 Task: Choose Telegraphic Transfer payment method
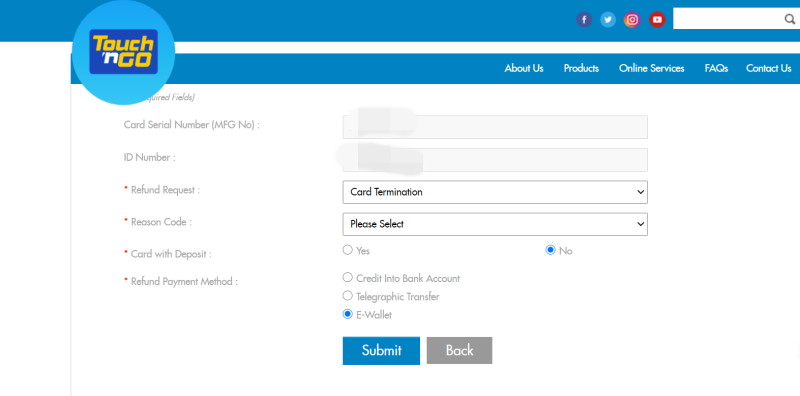347,295
